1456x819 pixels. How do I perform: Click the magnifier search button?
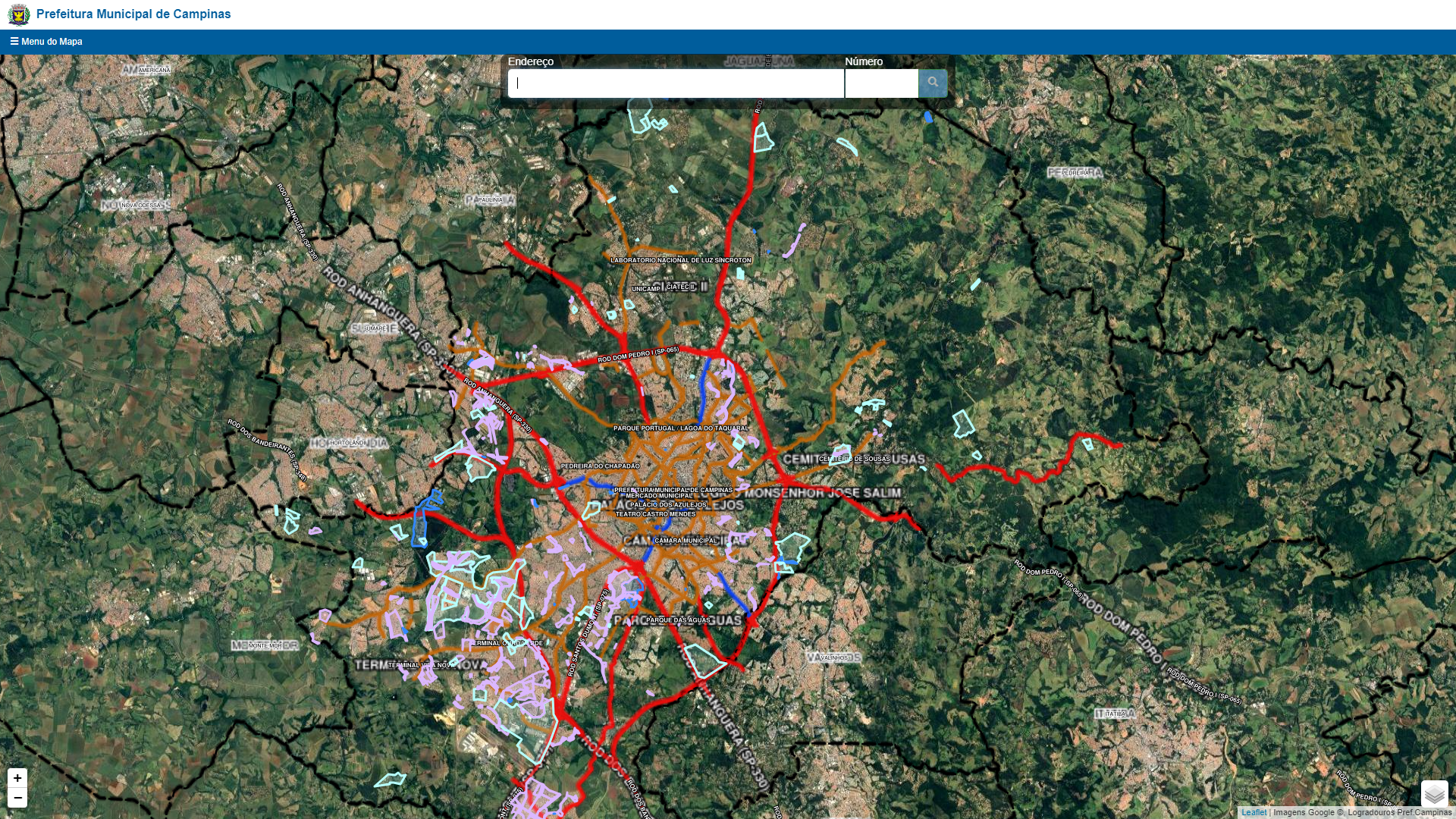(933, 83)
